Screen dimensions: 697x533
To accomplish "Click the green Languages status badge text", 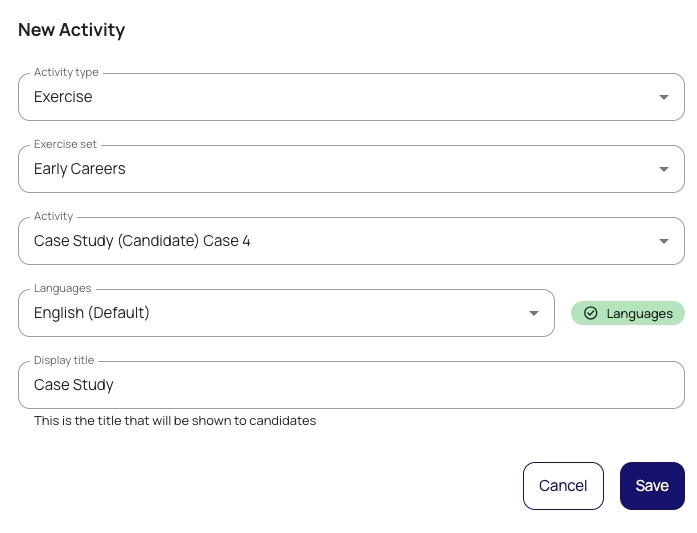I will coord(639,314).
